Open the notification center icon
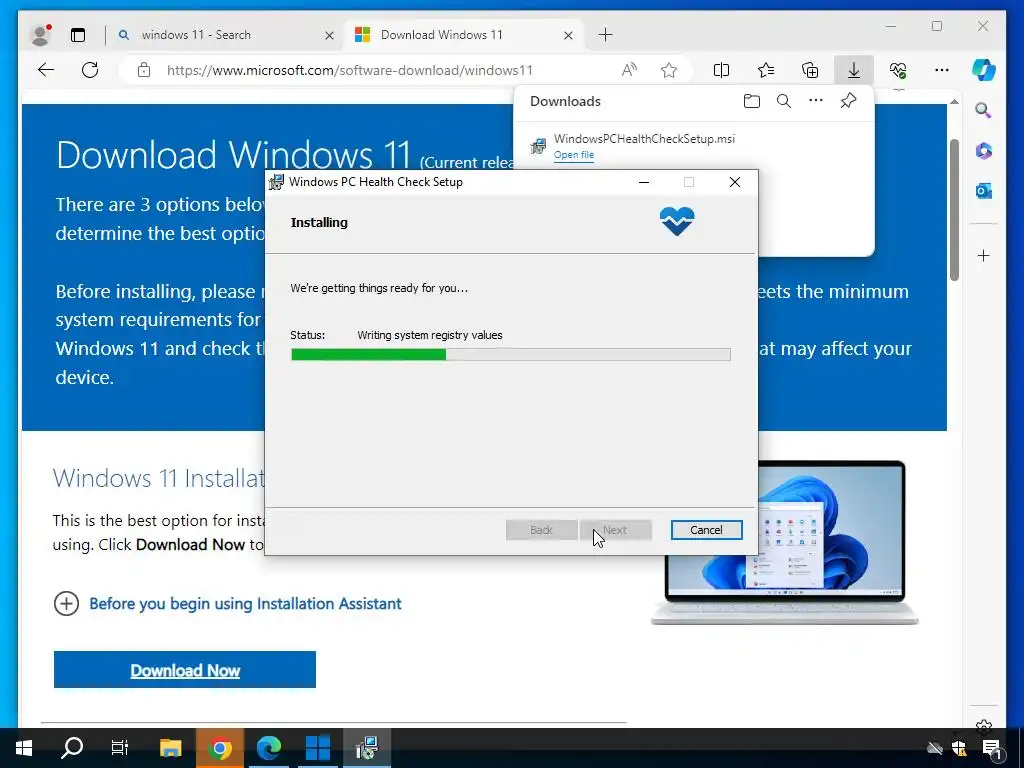Image resolution: width=1024 pixels, height=768 pixels. (x=993, y=749)
